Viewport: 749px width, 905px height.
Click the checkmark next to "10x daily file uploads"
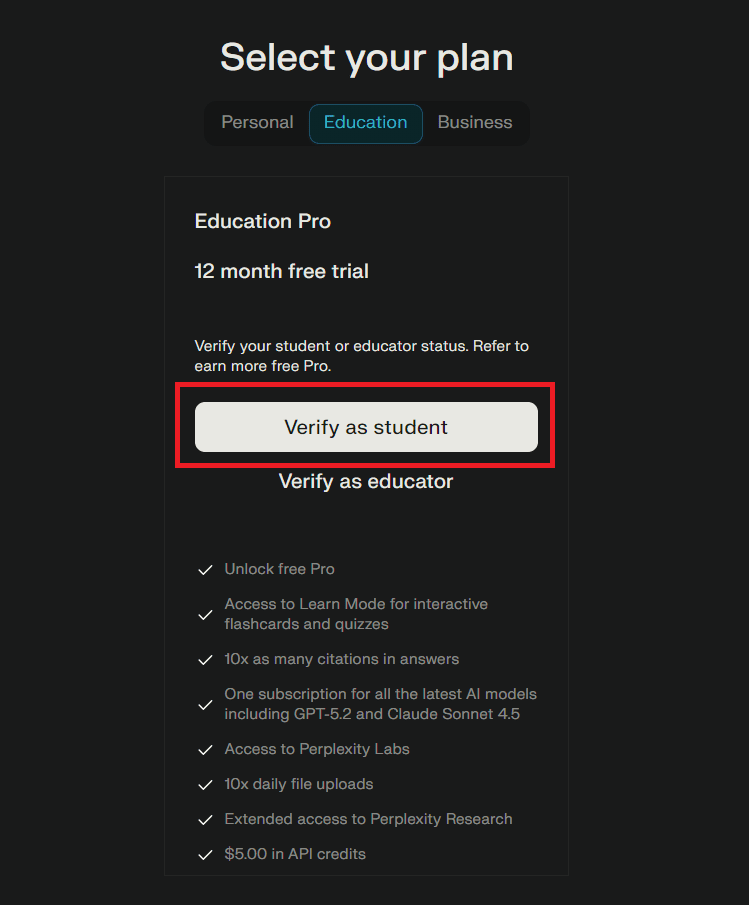205,784
